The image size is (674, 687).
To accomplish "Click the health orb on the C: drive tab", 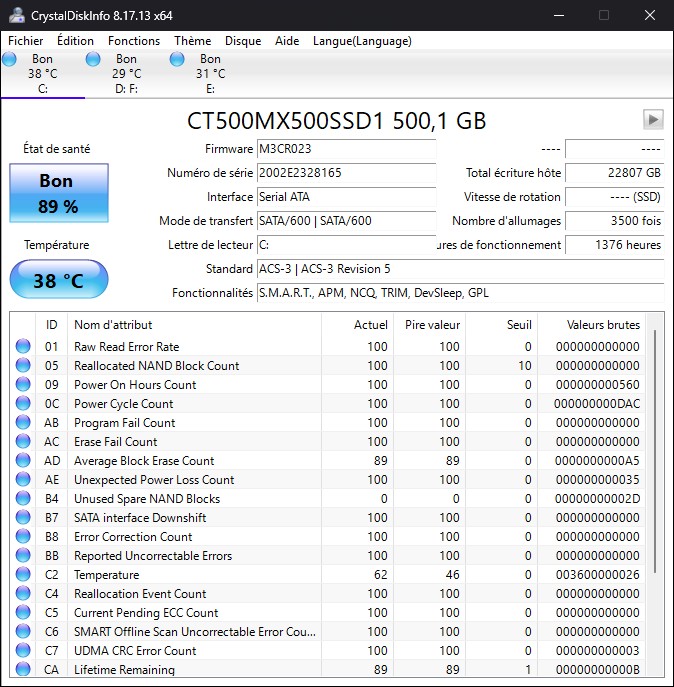I will click(x=9, y=59).
